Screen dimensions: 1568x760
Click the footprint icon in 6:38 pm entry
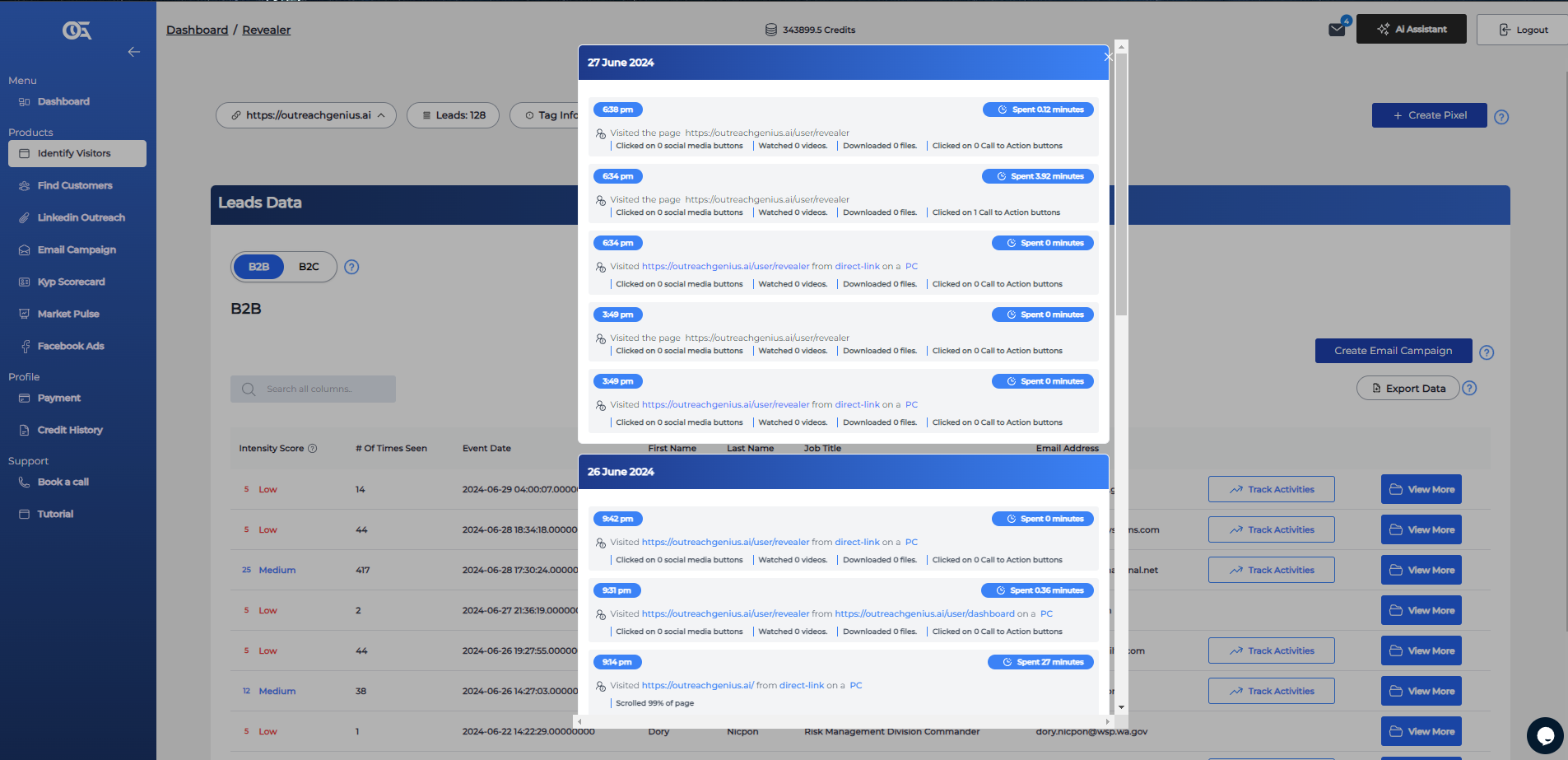point(601,133)
